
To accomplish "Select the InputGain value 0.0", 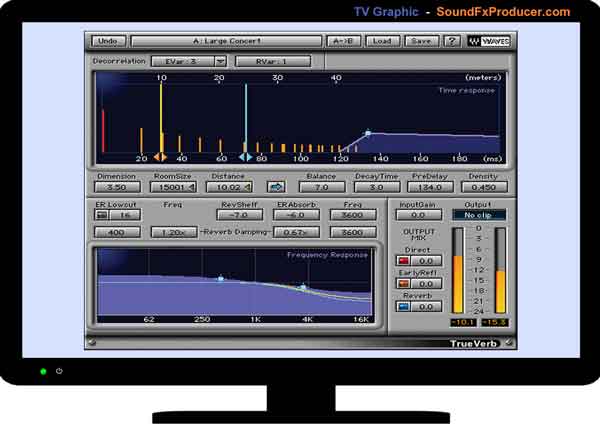I will click(419, 215).
